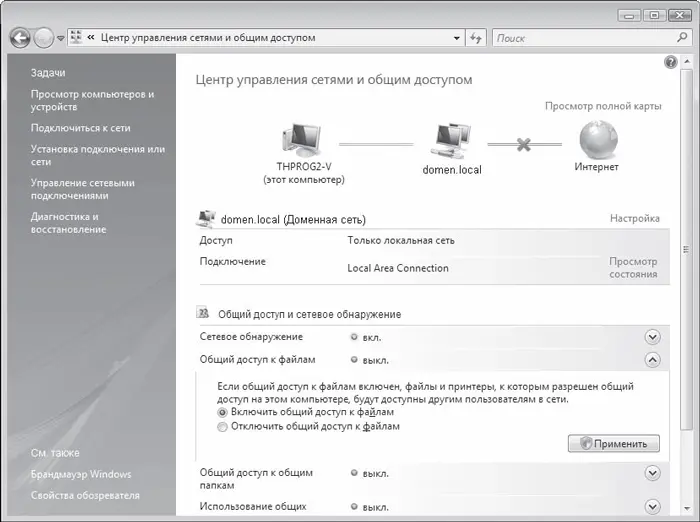This screenshot has width=700, height=522.
Task: Click the domen.local (Доменная сеть) network icon
Action: pos(206,219)
